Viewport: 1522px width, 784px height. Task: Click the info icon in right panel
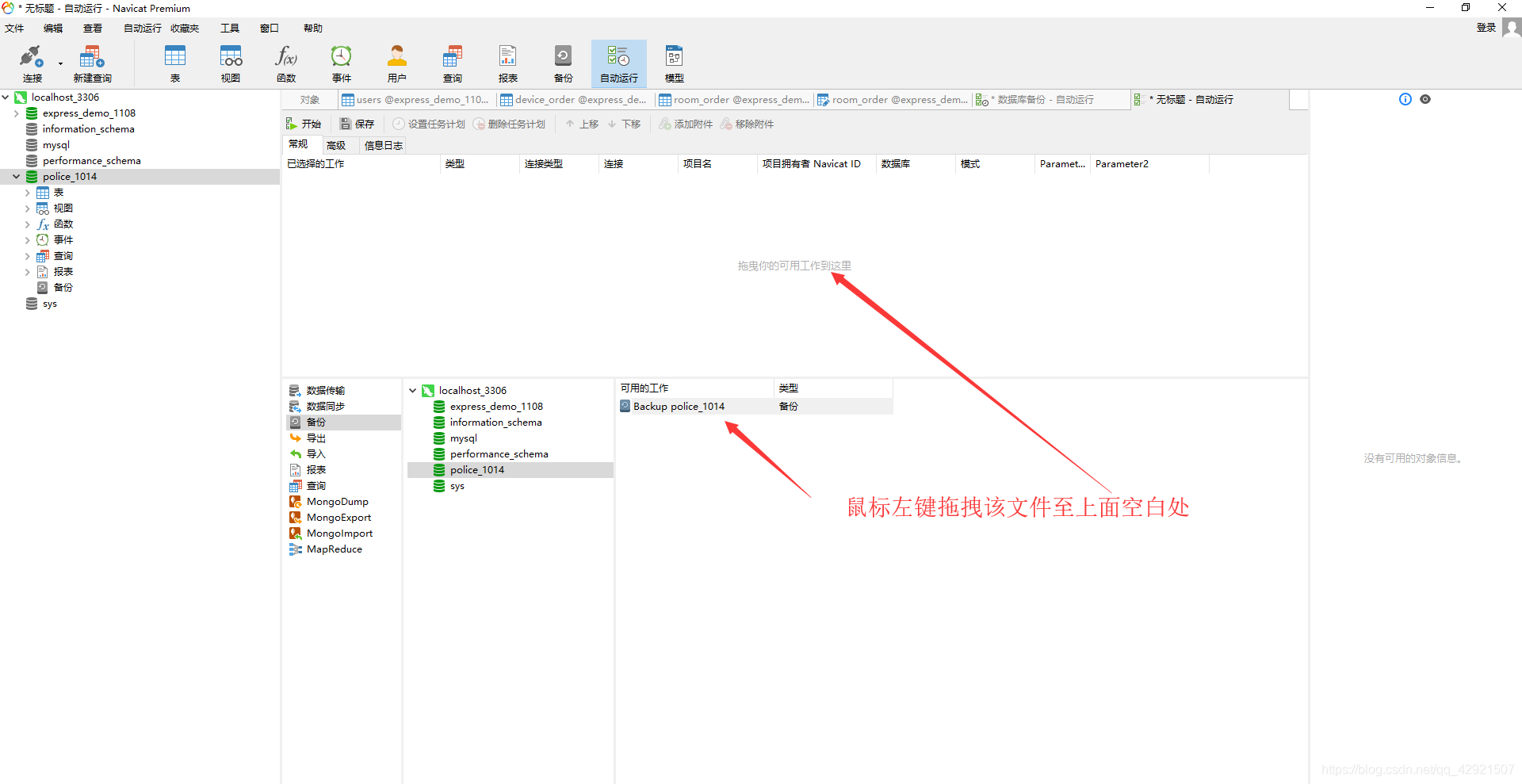coord(1405,99)
